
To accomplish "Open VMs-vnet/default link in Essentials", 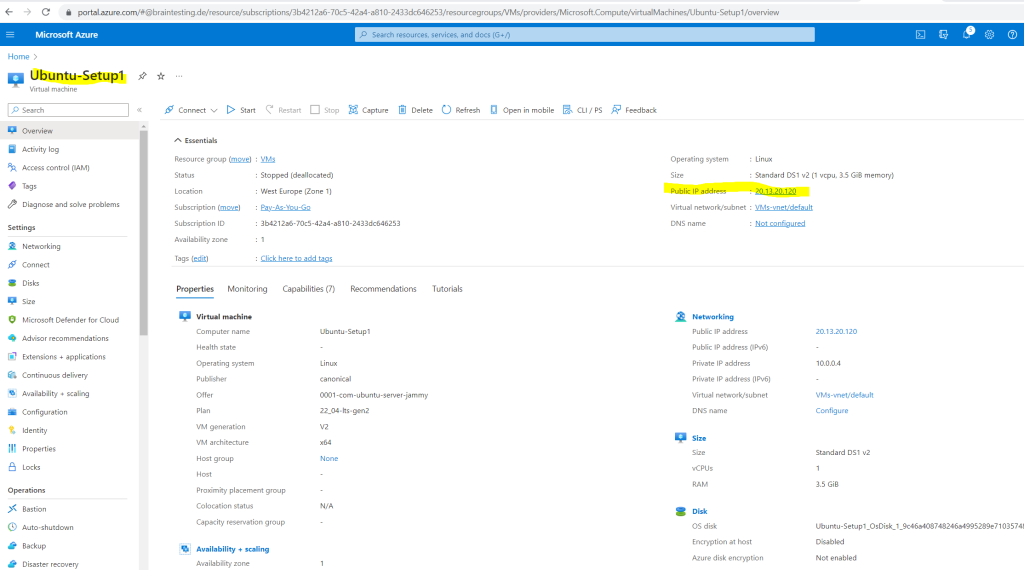I will [784, 207].
